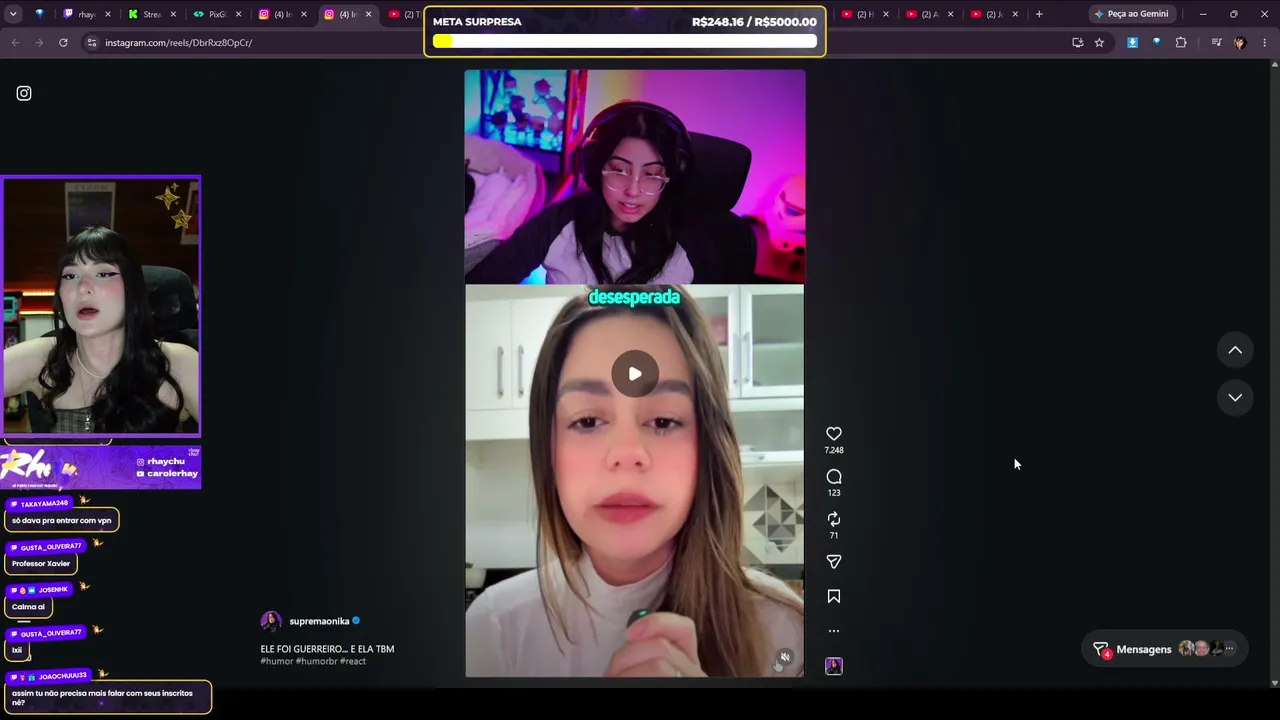The image size is (1280, 720).
Task: Close the Twitch rhay tab
Action: (109, 14)
